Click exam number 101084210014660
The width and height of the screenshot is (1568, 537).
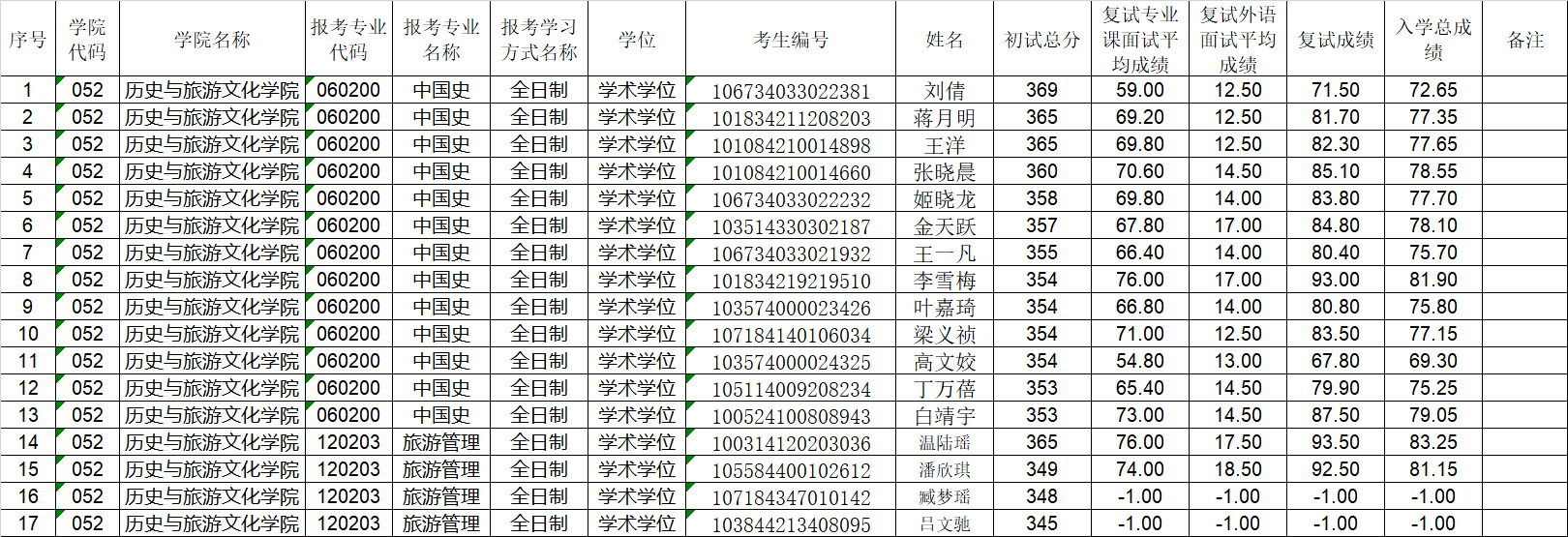pos(790,172)
